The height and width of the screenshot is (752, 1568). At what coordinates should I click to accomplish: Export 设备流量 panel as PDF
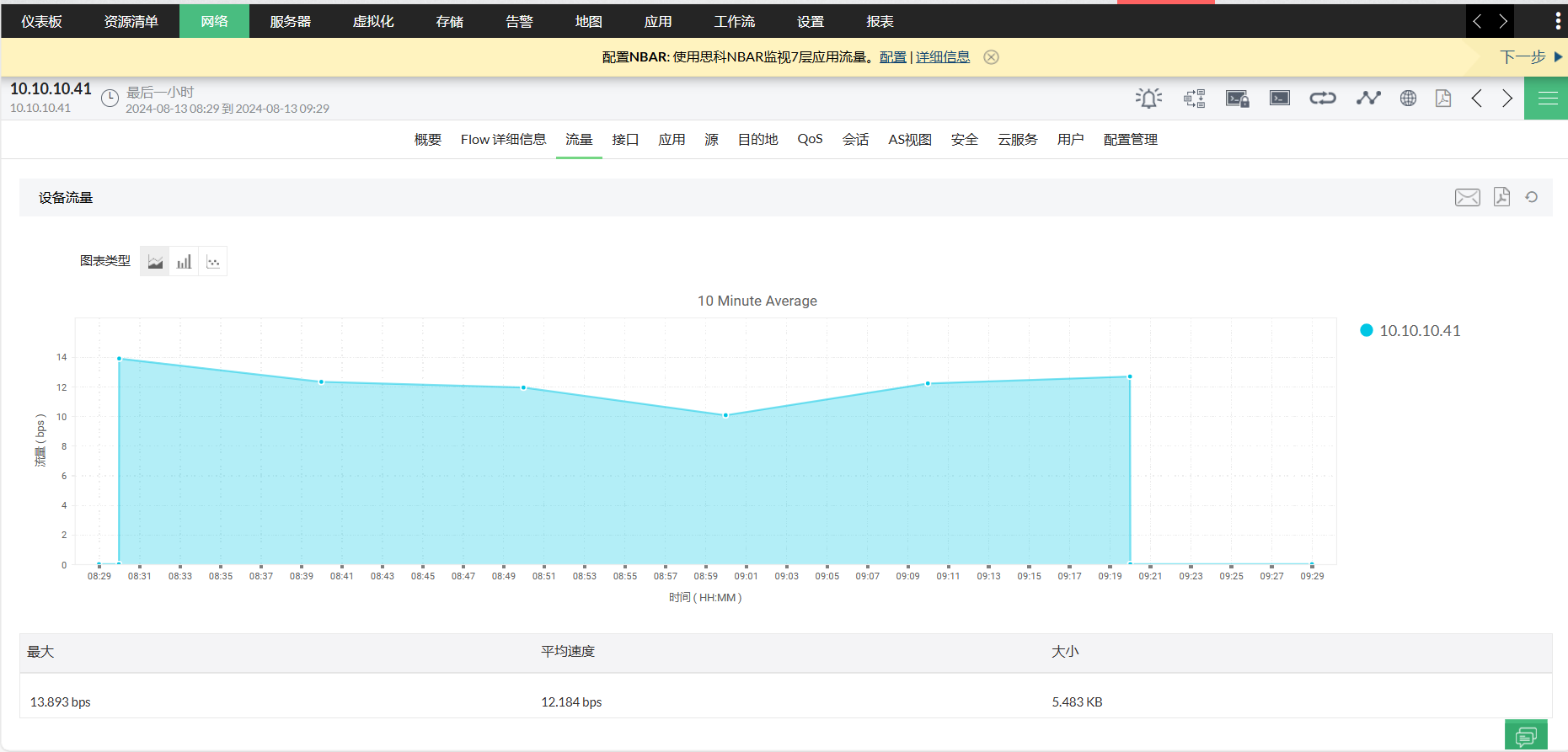tap(1501, 197)
